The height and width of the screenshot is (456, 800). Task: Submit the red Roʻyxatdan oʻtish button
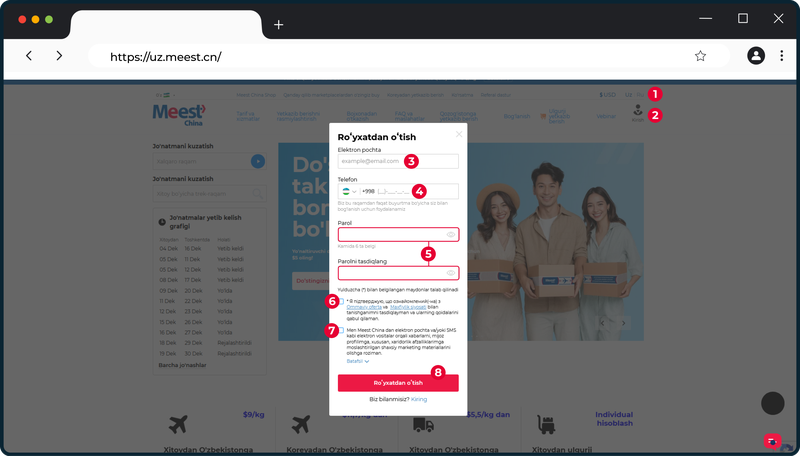tap(398, 383)
